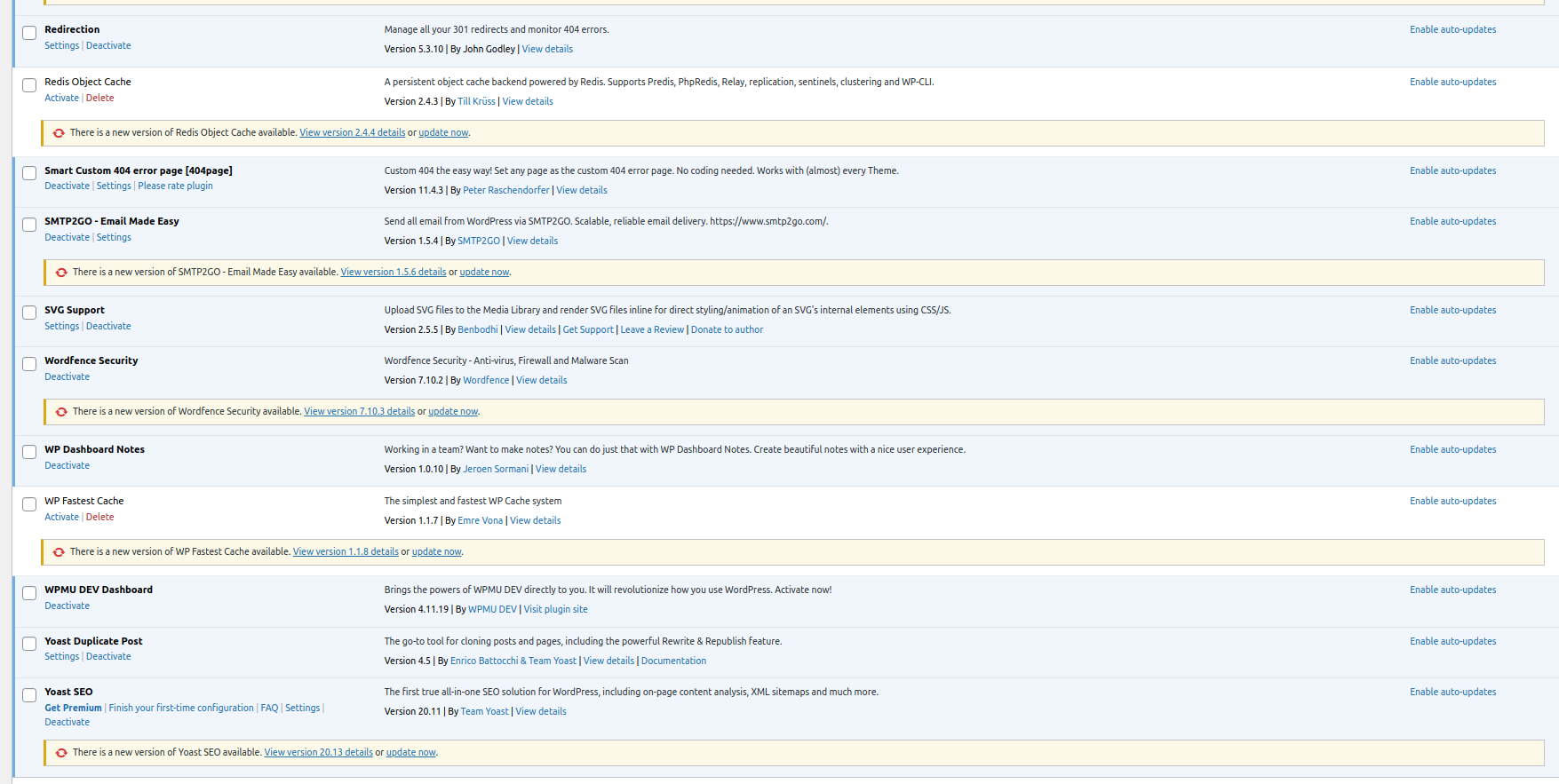Click update icon in WP Fastest Cache notice
The height and width of the screenshot is (784, 1559).
tap(59, 552)
